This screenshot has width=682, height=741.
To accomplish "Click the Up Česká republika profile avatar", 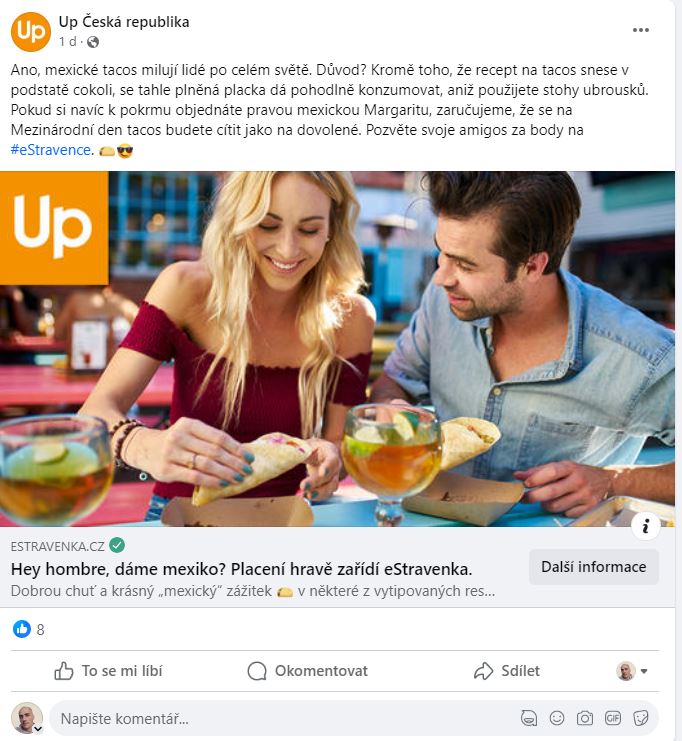I will pos(31,32).
